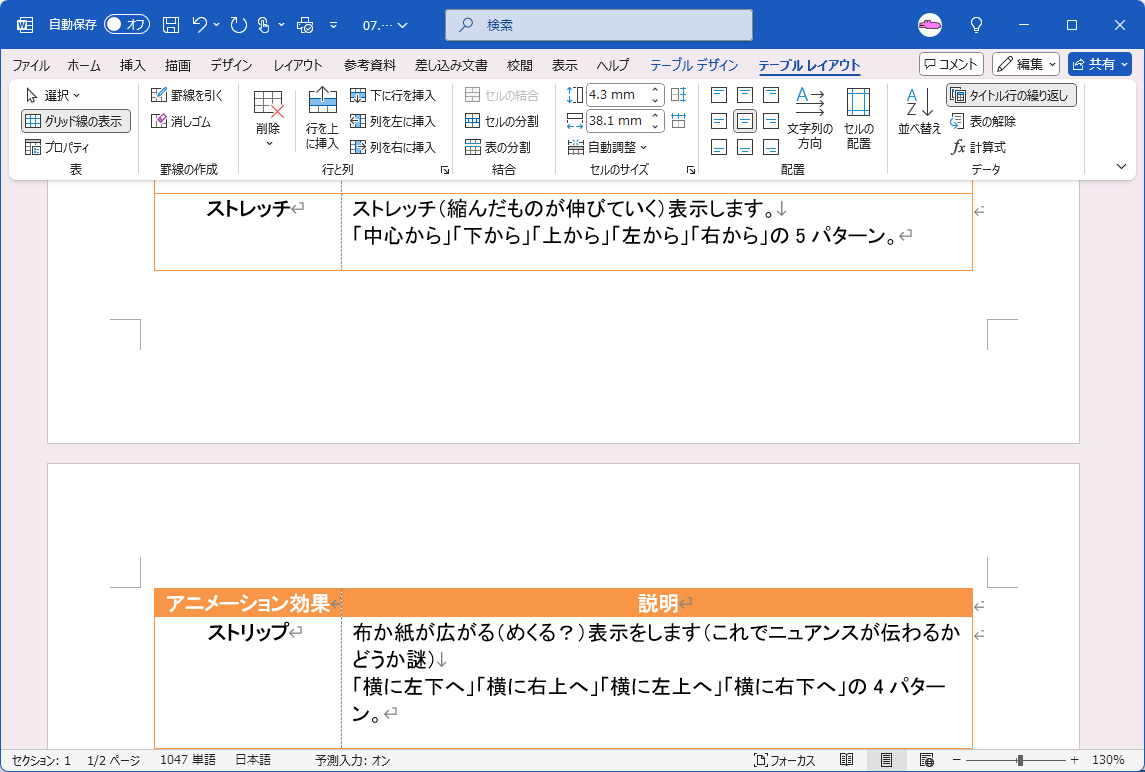Click Split Cells (セルの分割)
This screenshot has width=1145, height=772.
pos(502,121)
